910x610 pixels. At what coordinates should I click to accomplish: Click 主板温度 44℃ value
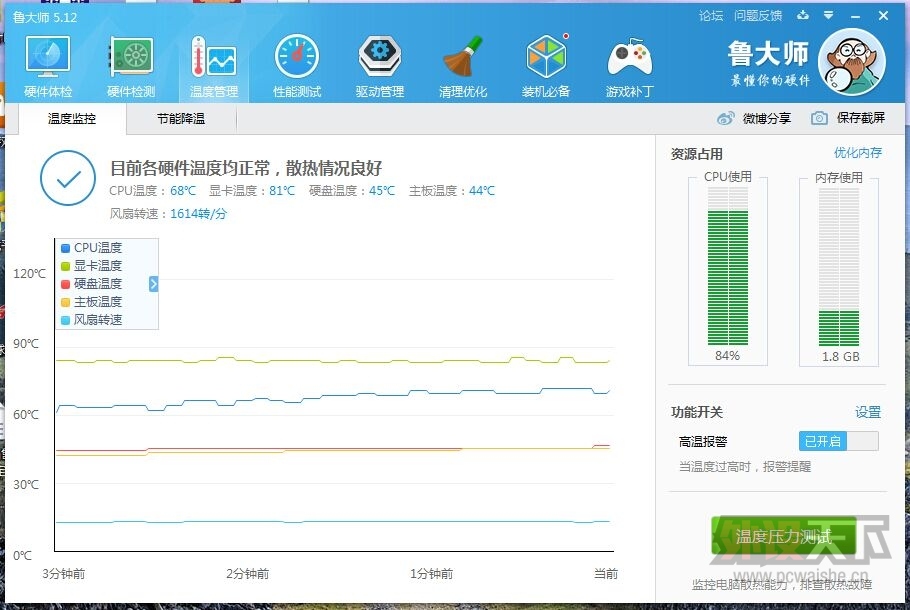pos(482,190)
